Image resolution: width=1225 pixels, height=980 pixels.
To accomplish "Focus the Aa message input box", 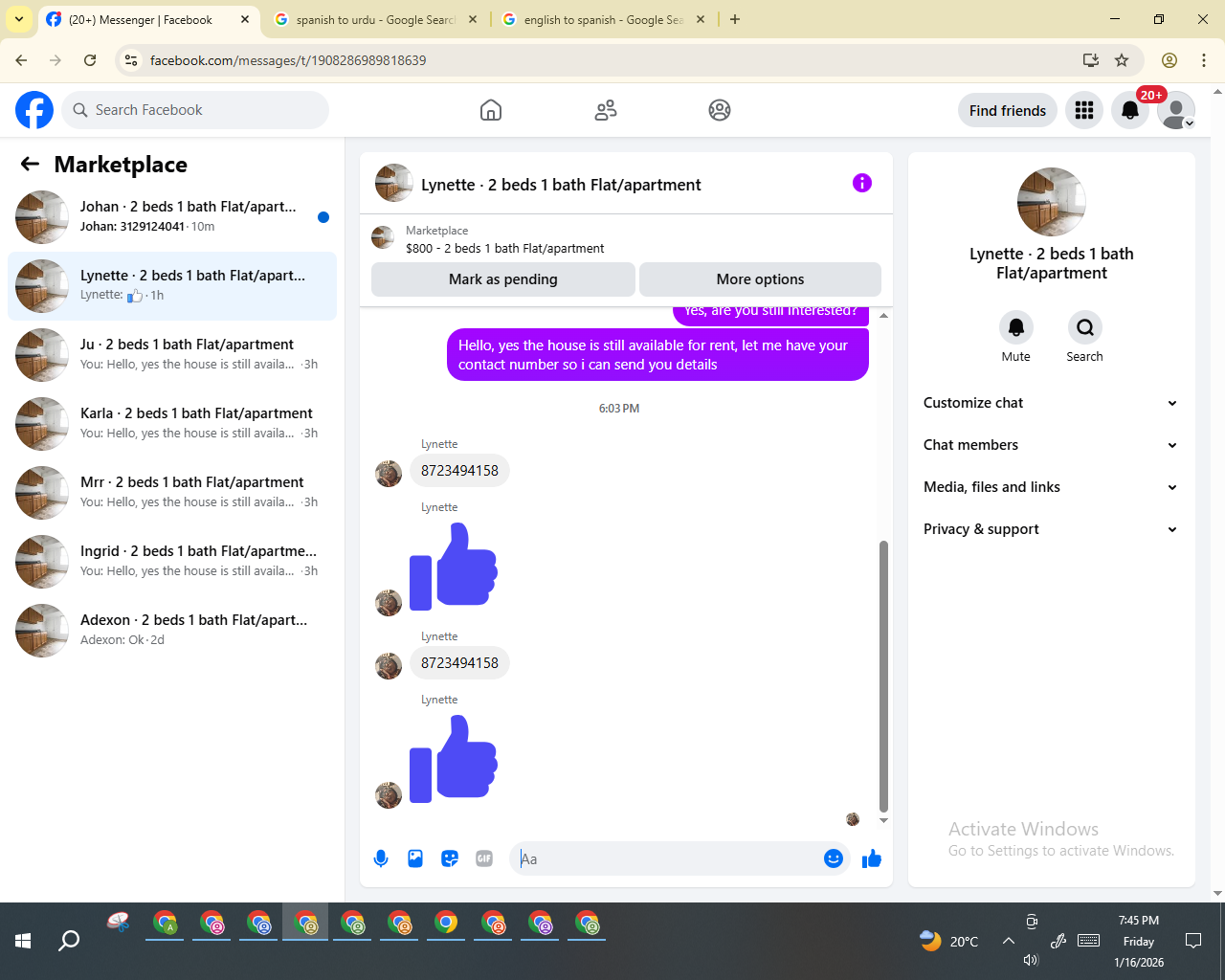I will pos(680,858).
